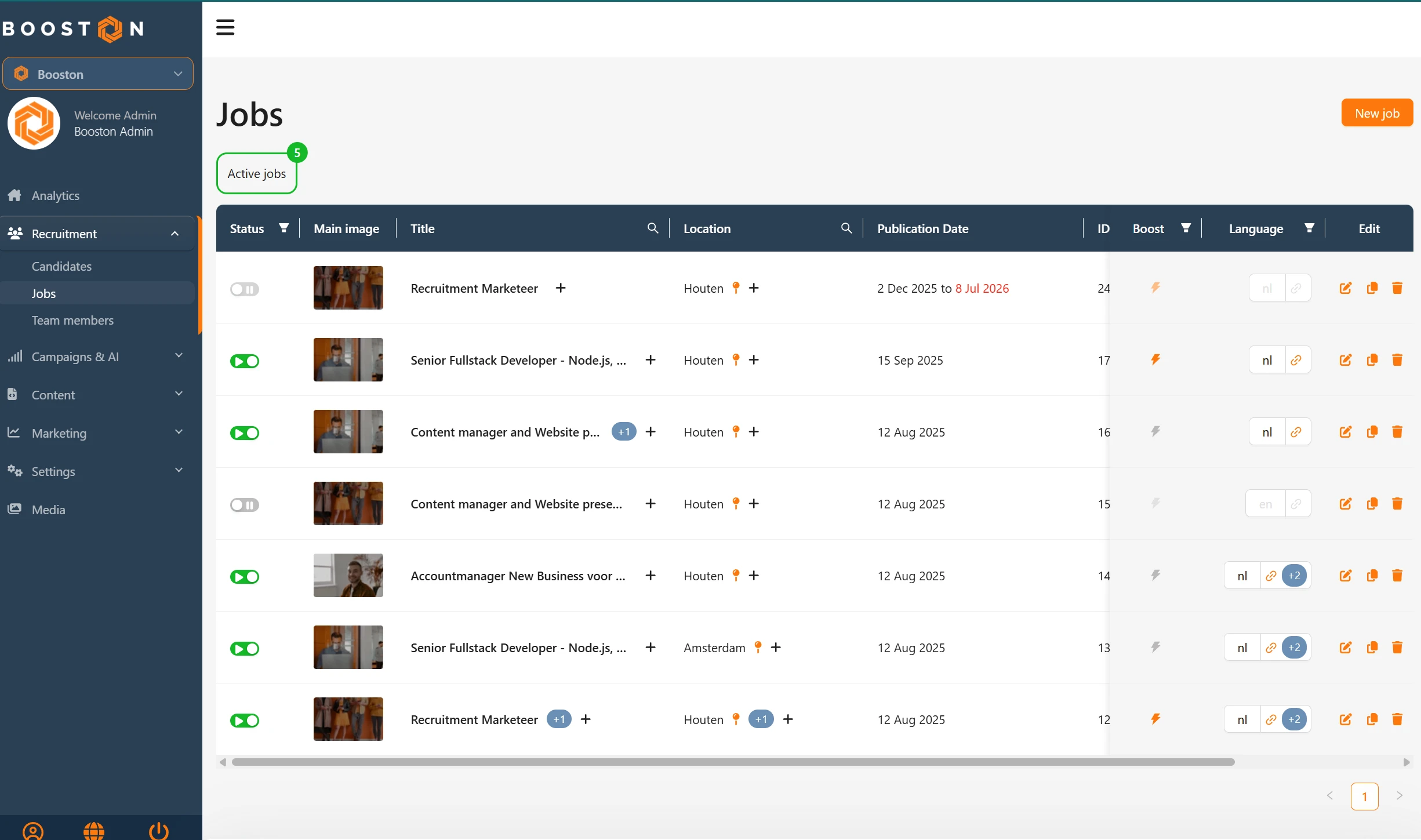Click the New job button
Image resolution: width=1421 pixels, height=840 pixels.
point(1376,113)
